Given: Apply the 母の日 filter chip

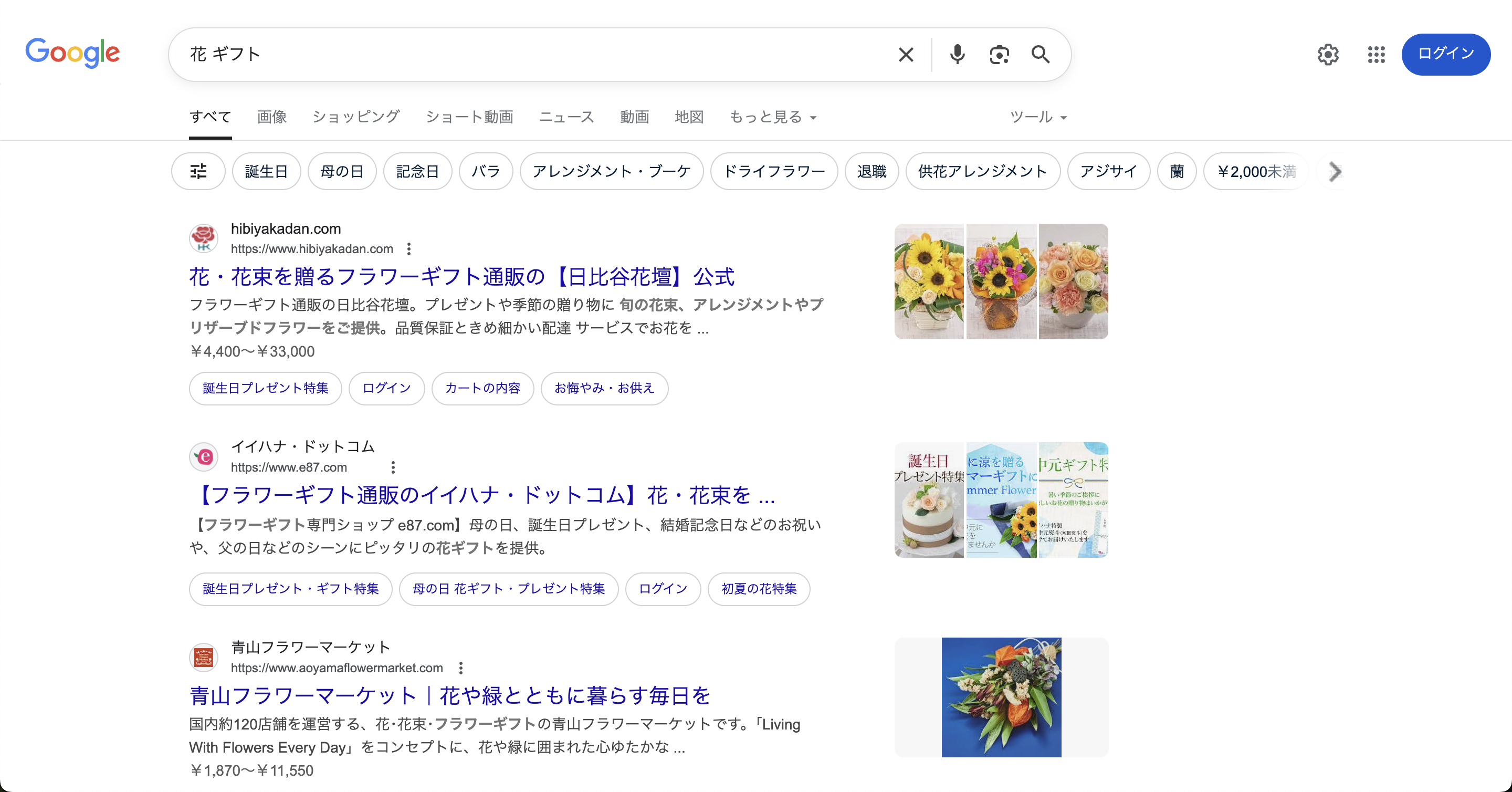Looking at the screenshot, I should (x=342, y=171).
